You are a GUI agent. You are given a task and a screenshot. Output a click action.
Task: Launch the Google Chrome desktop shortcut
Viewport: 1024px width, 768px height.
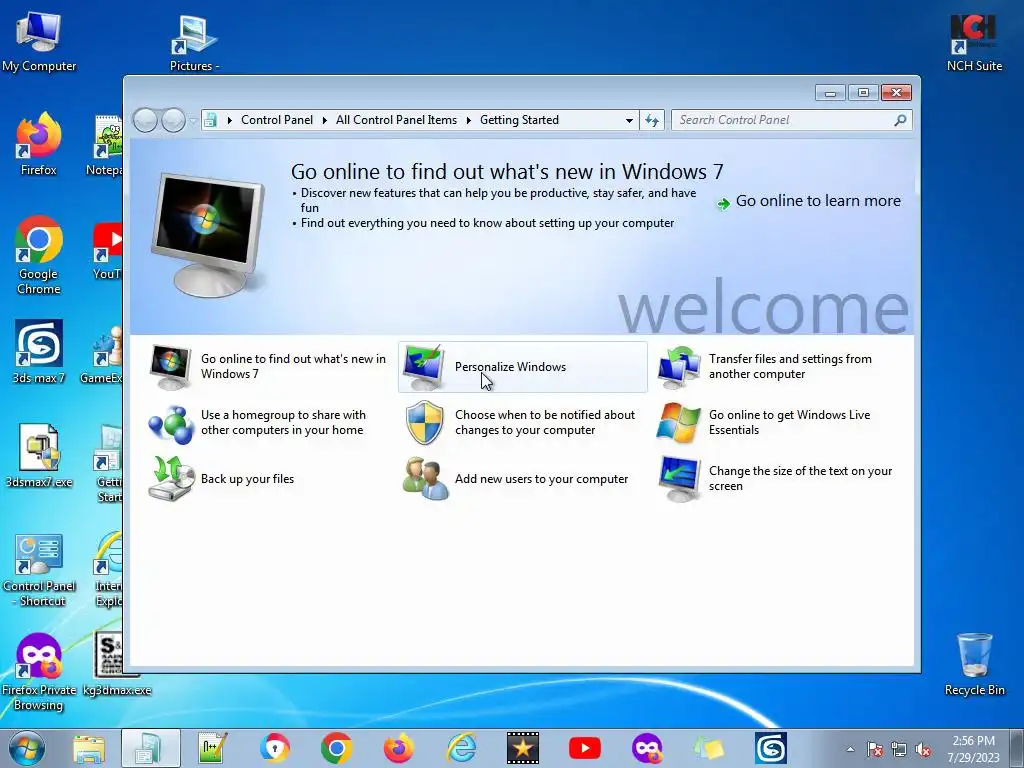pyautogui.click(x=39, y=255)
